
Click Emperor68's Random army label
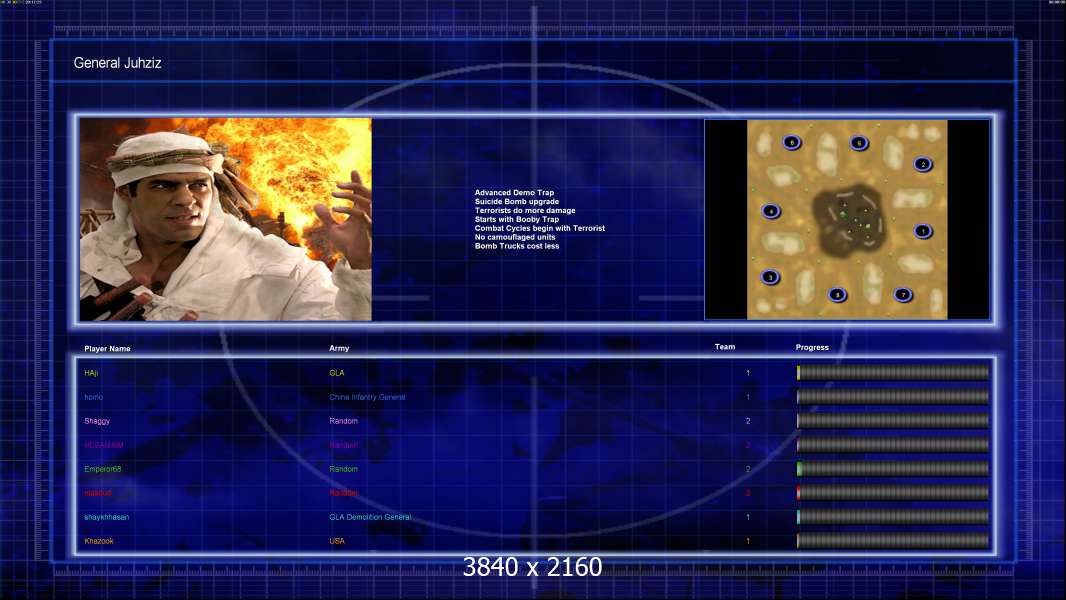(x=343, y=469)
